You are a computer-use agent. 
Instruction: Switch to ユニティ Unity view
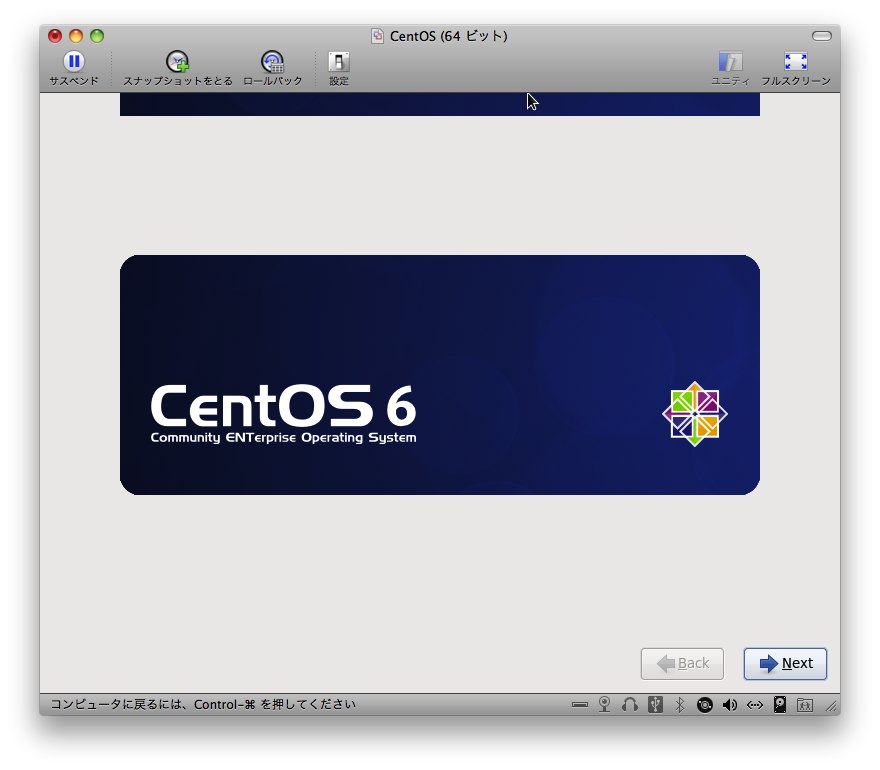coord(730,67)
